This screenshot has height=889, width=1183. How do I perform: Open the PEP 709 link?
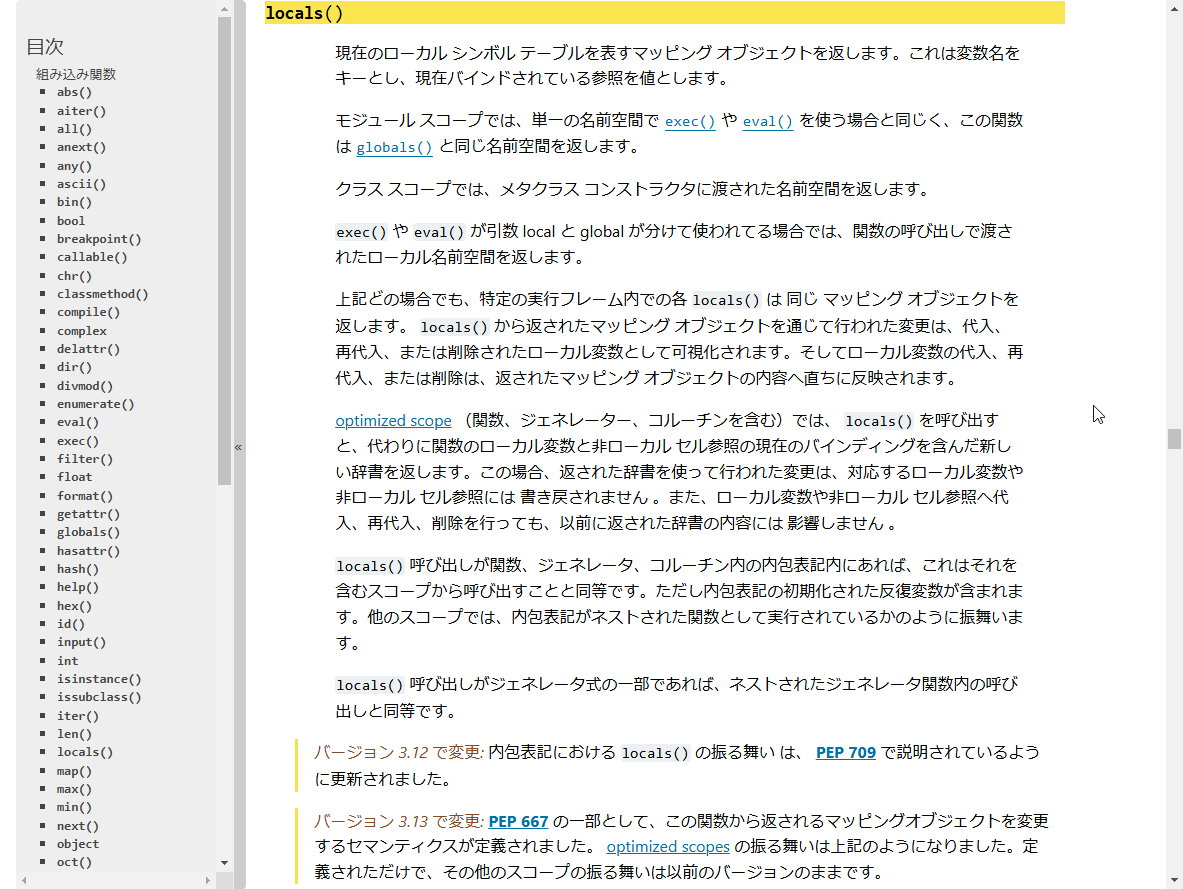pos(846,752)
